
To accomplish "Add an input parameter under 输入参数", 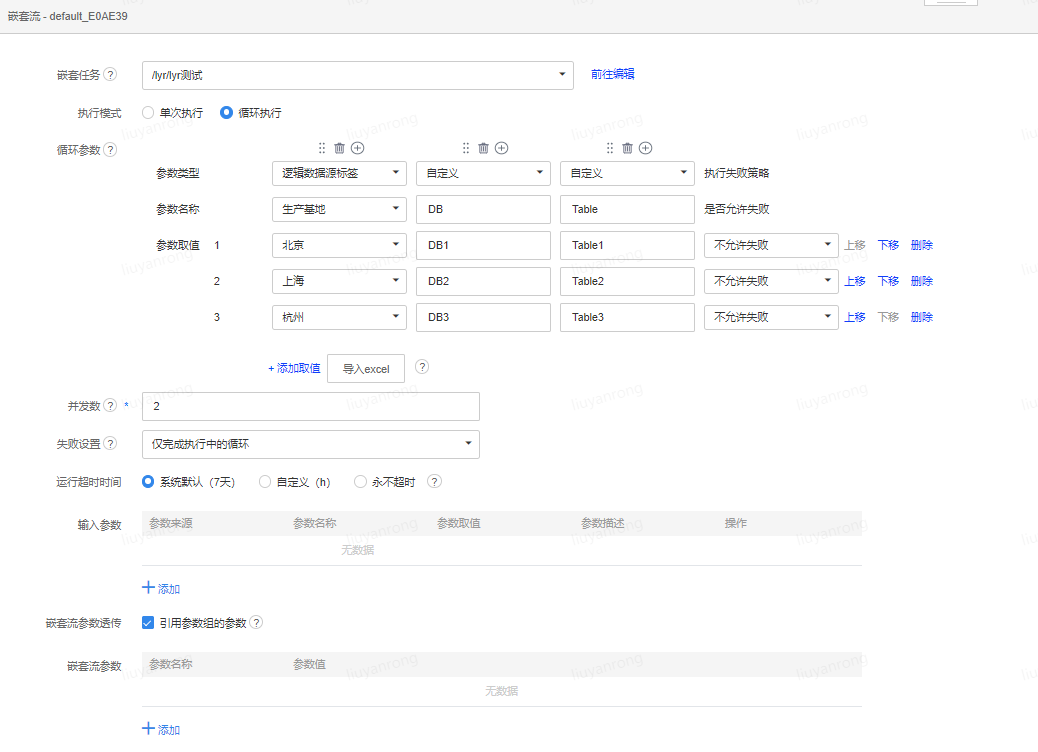I will [x=161, y=588].
